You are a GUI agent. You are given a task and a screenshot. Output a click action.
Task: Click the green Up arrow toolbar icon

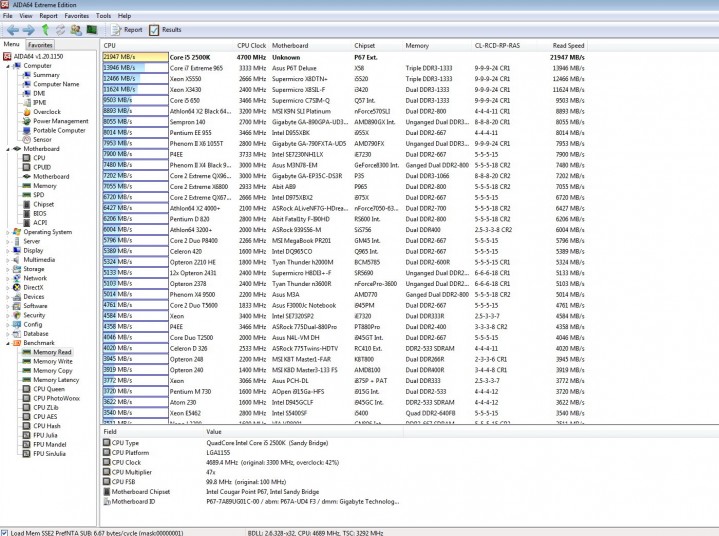coord(45,30)
